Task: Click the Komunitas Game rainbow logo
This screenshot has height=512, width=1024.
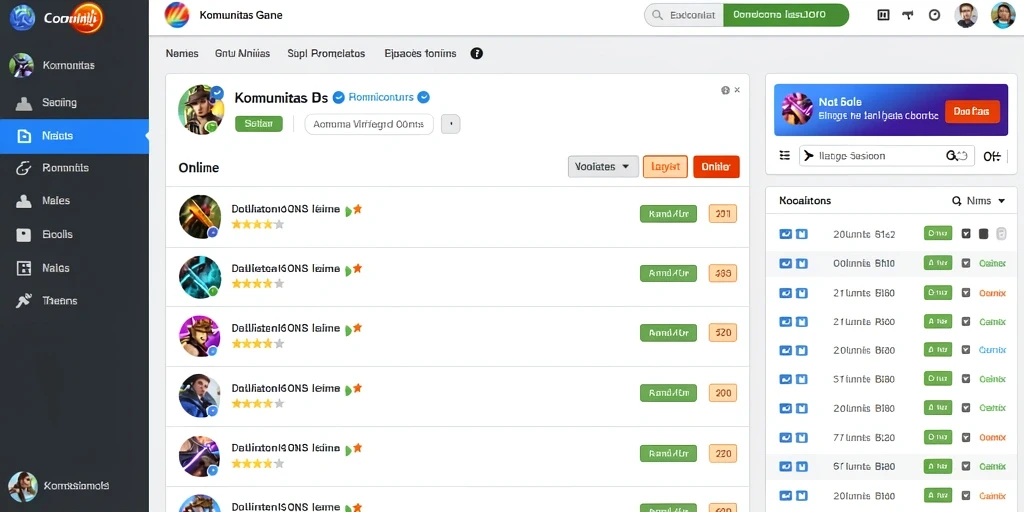Action: (177, 15)
